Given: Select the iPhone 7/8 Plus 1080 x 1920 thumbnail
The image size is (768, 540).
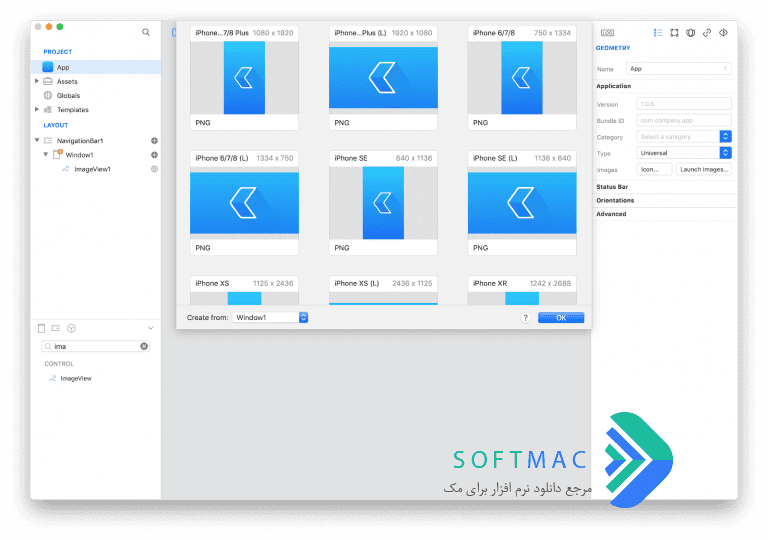Looking at the screenshot, I should [x=244, y=78].
